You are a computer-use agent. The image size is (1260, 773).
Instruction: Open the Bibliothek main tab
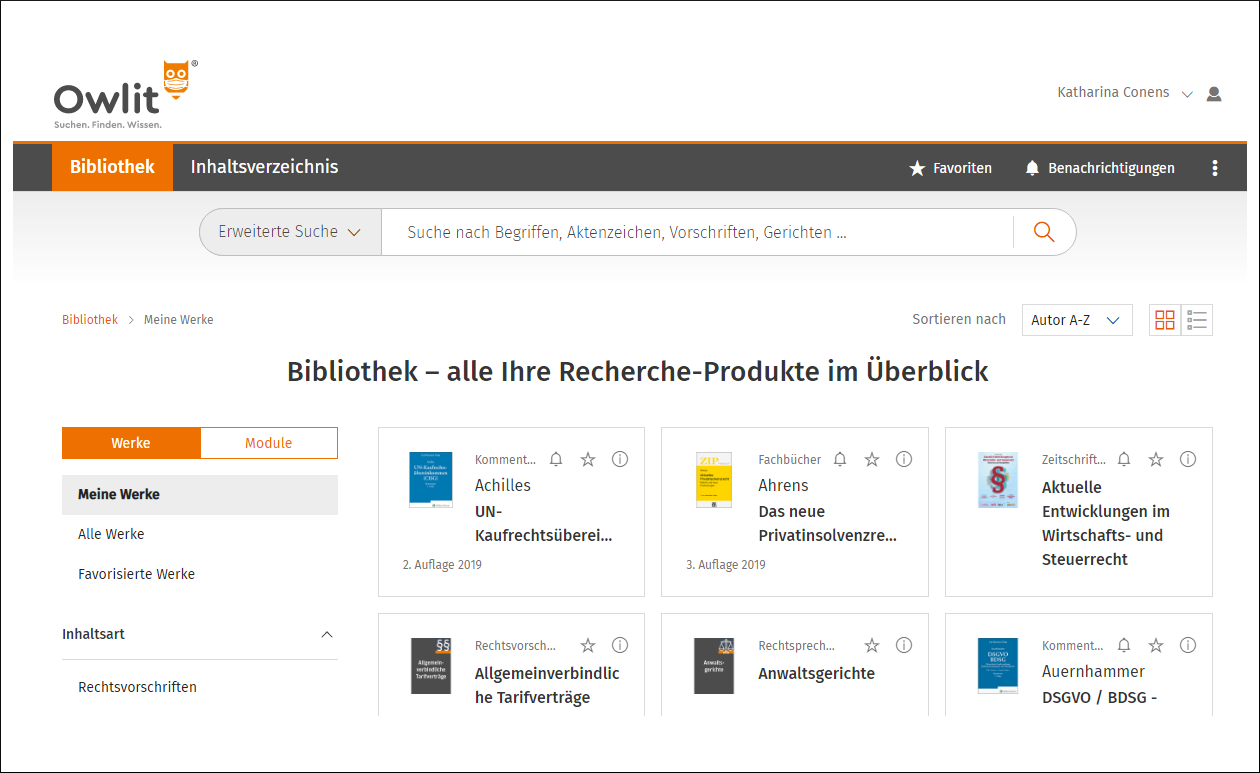(x=112, y=167)
